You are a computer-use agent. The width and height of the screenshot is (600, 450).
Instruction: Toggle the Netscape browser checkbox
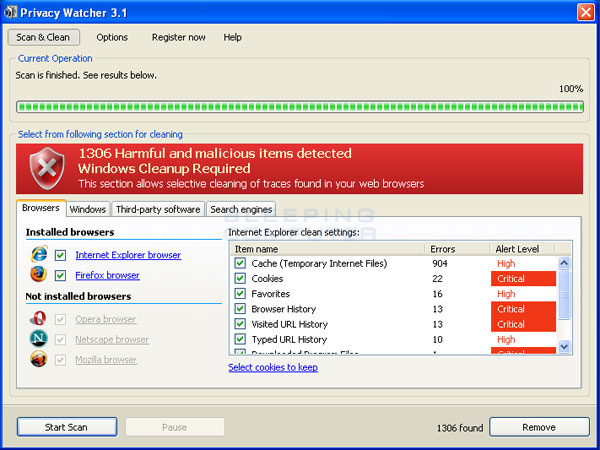click(60, 340)
